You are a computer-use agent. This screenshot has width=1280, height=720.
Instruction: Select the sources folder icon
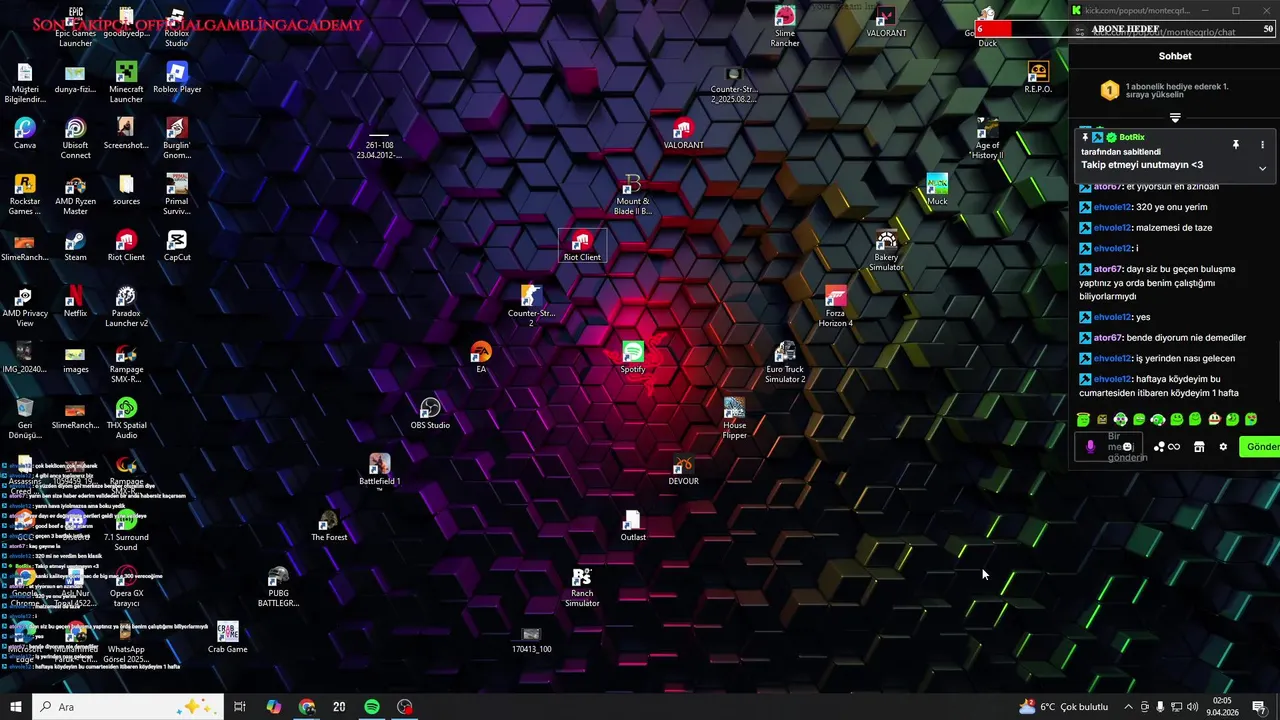[126, 190]
